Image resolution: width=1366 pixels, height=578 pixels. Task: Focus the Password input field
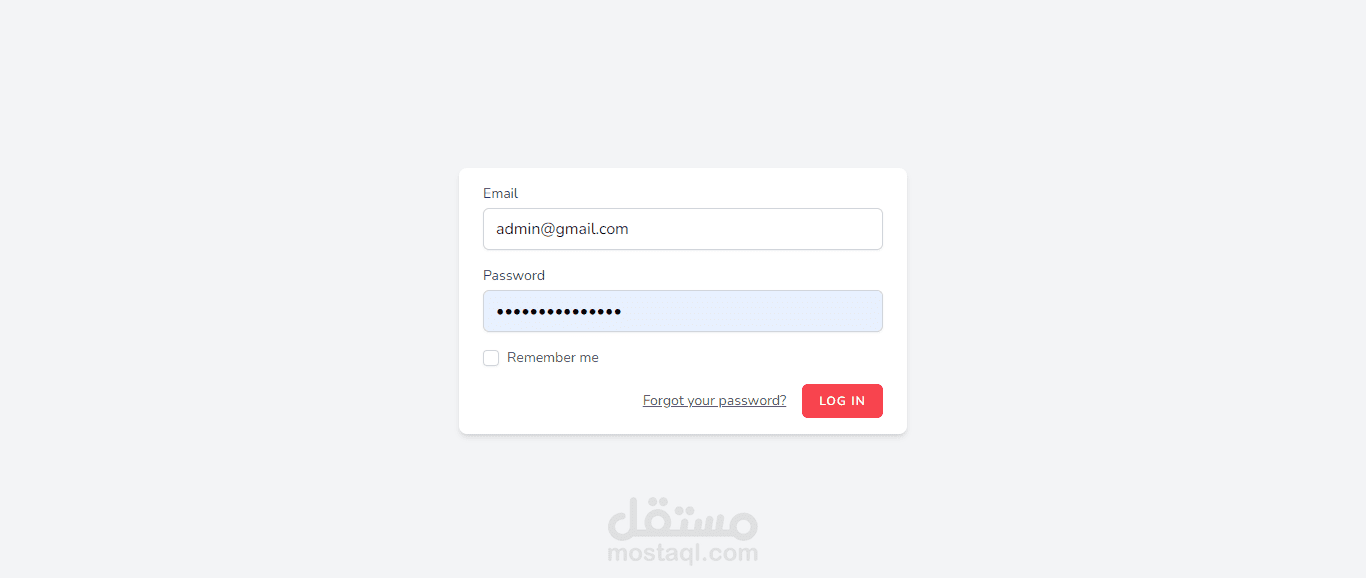683,311
